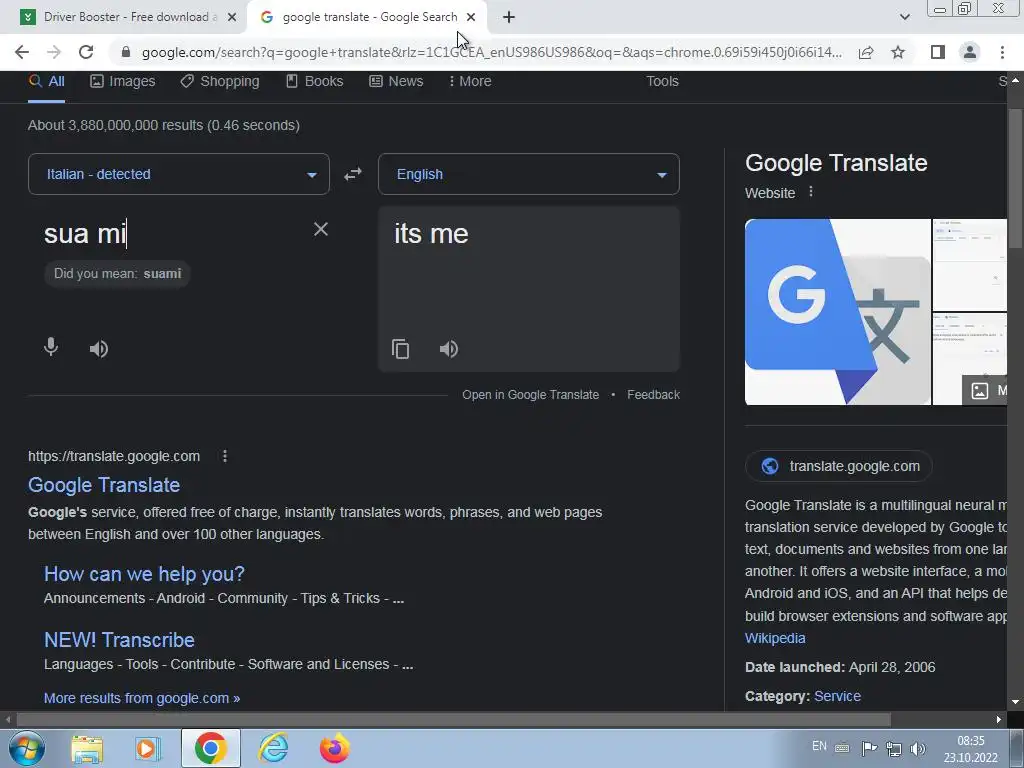Open Internet Explorer from taskbar

click(x=273, y=748)
